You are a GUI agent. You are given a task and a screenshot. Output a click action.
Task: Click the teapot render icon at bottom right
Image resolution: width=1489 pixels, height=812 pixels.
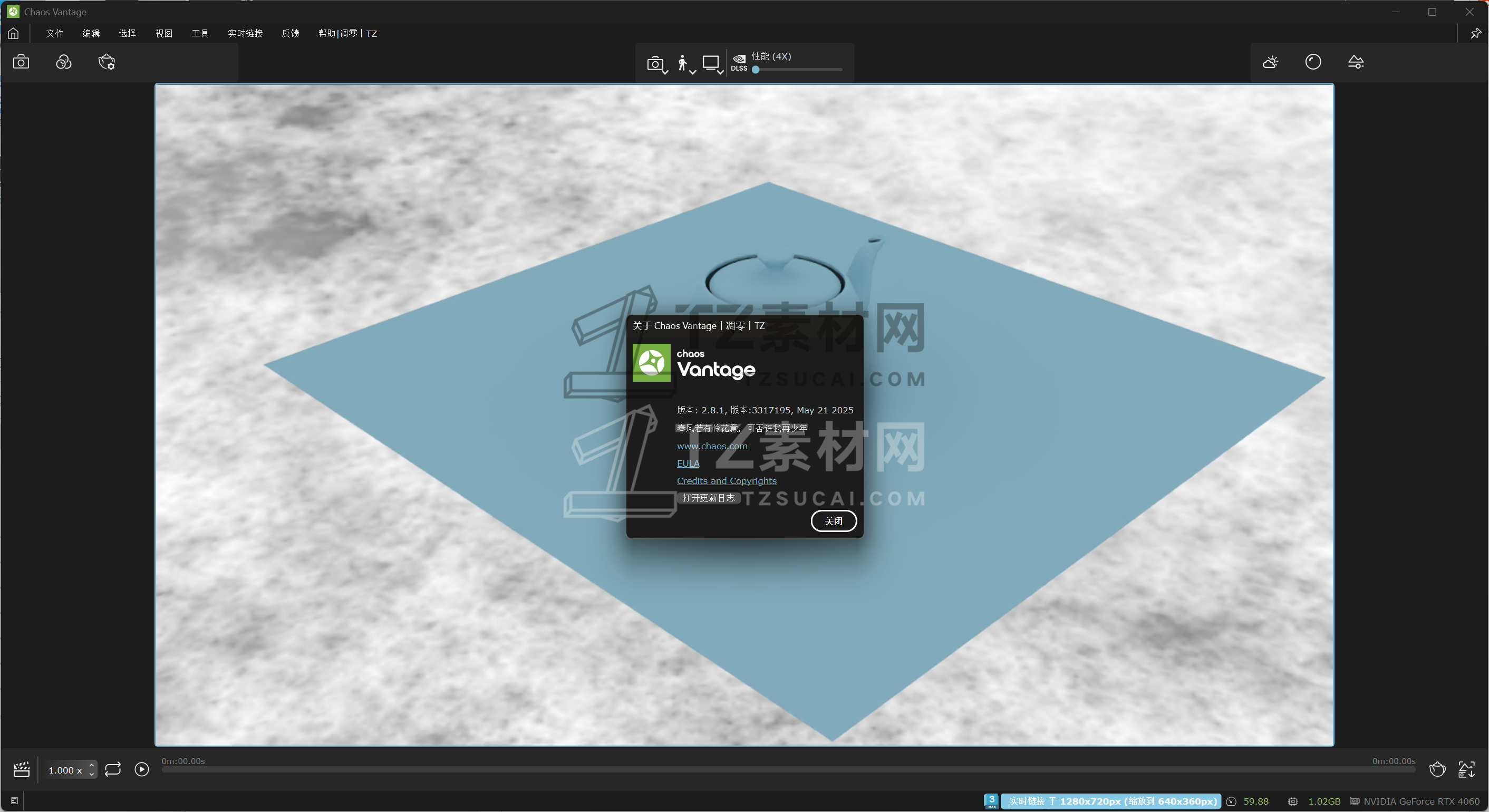1437,769
